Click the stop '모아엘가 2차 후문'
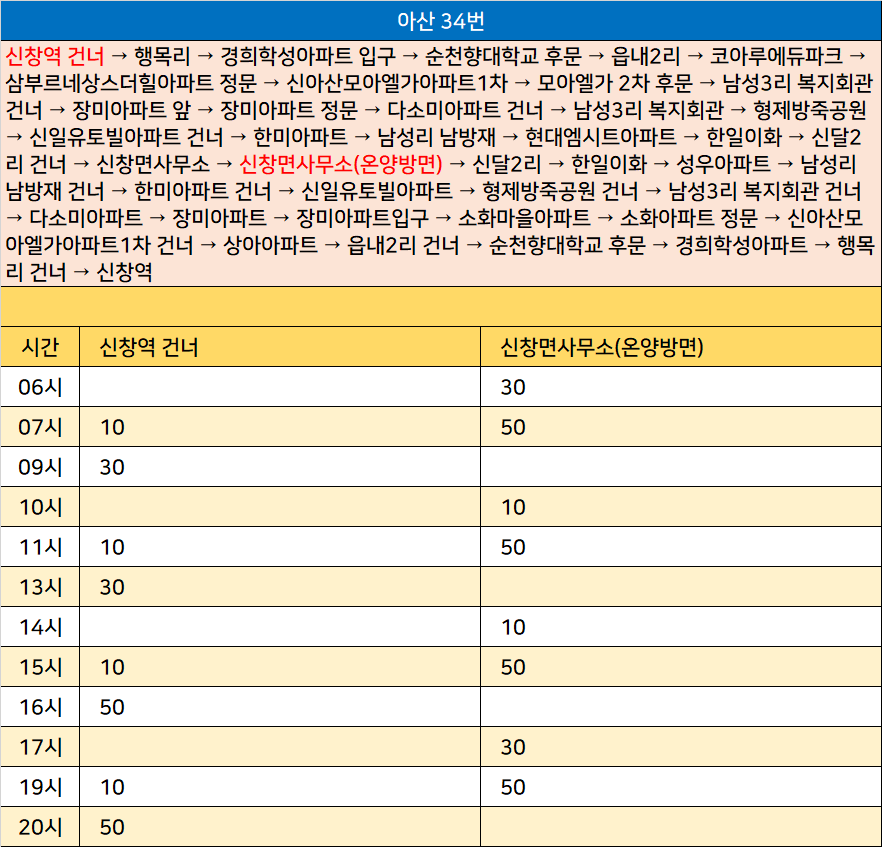Screen dimensions: 882x847 coord(615,83)
